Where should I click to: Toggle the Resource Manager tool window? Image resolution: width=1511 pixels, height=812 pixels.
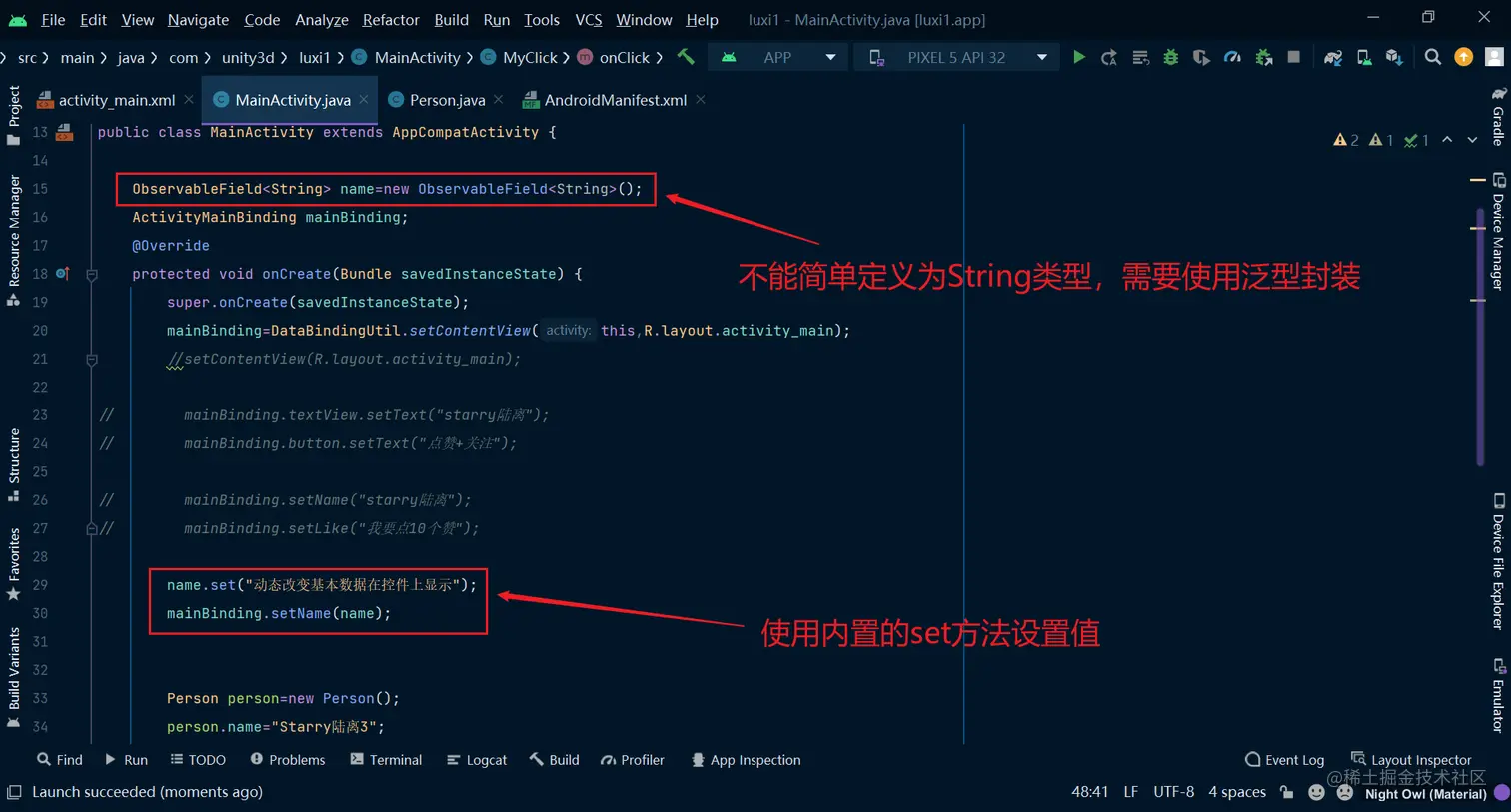pos(14,240)
